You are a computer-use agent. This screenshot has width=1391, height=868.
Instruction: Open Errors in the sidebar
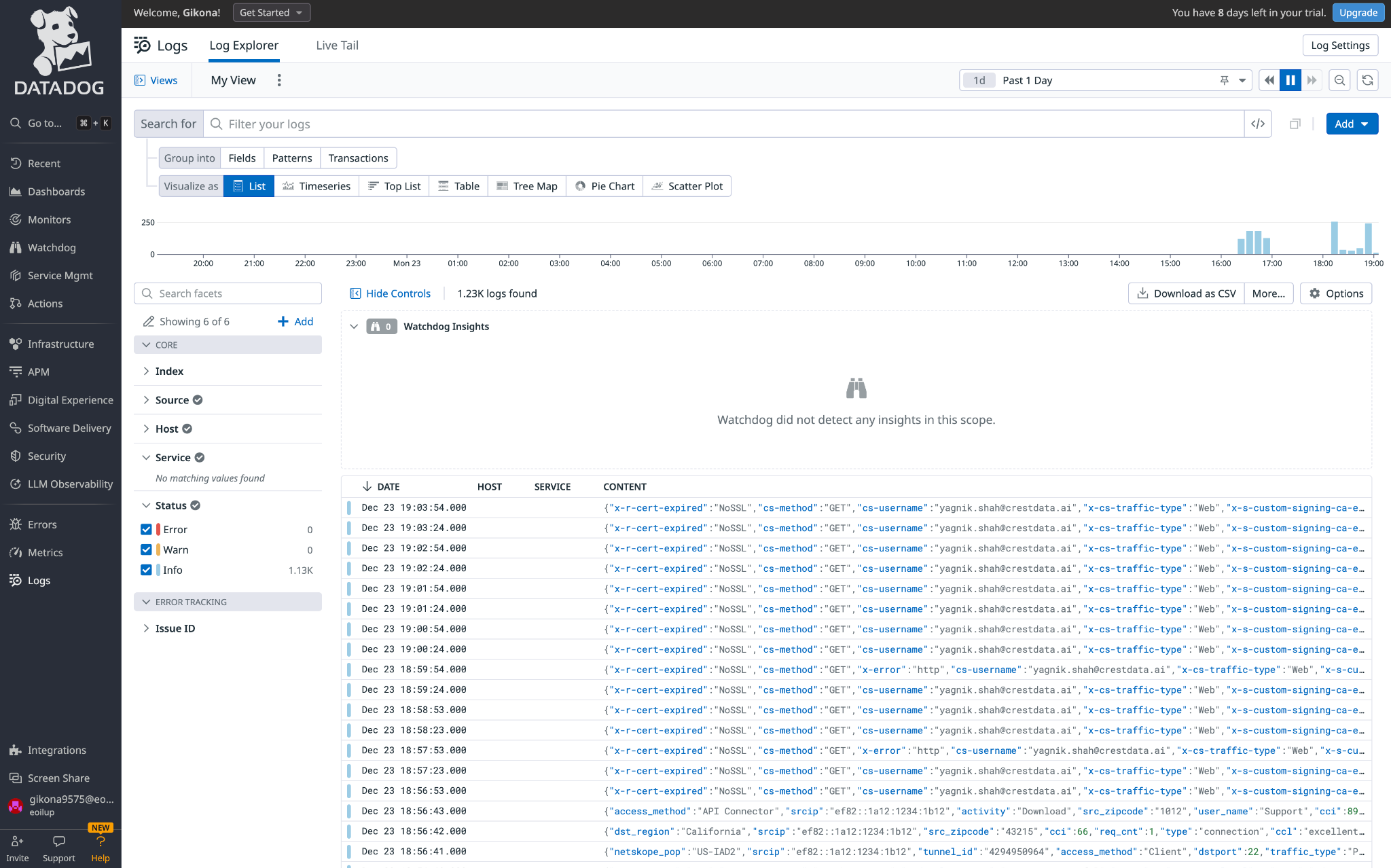point(42,524)
